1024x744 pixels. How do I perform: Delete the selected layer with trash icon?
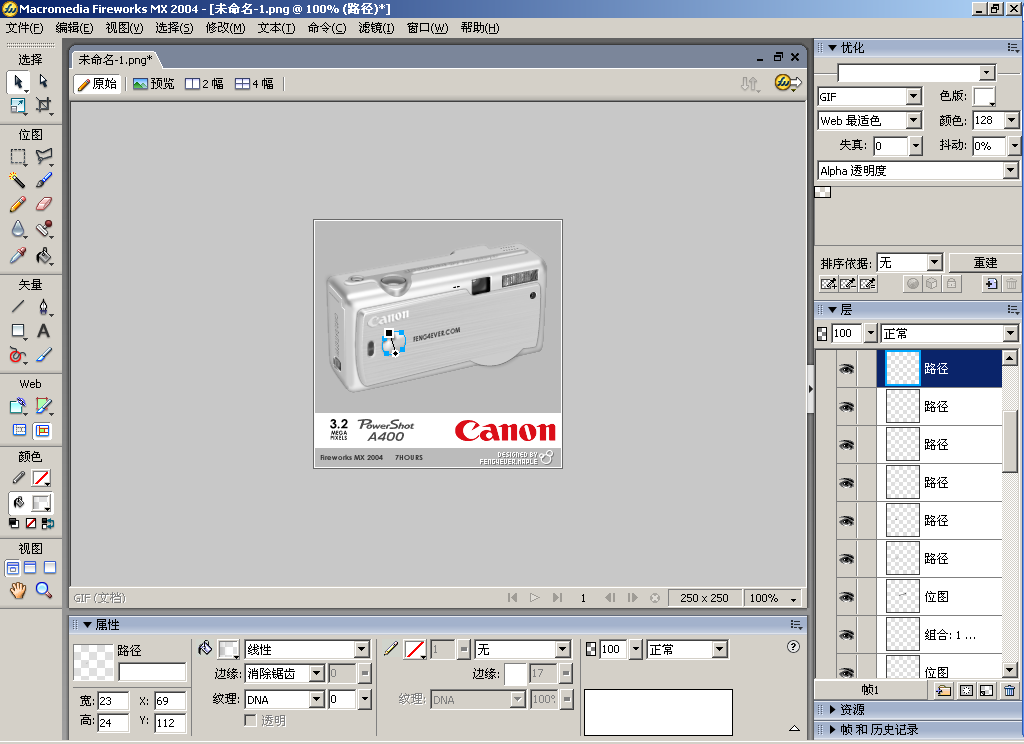(1010, 690)
